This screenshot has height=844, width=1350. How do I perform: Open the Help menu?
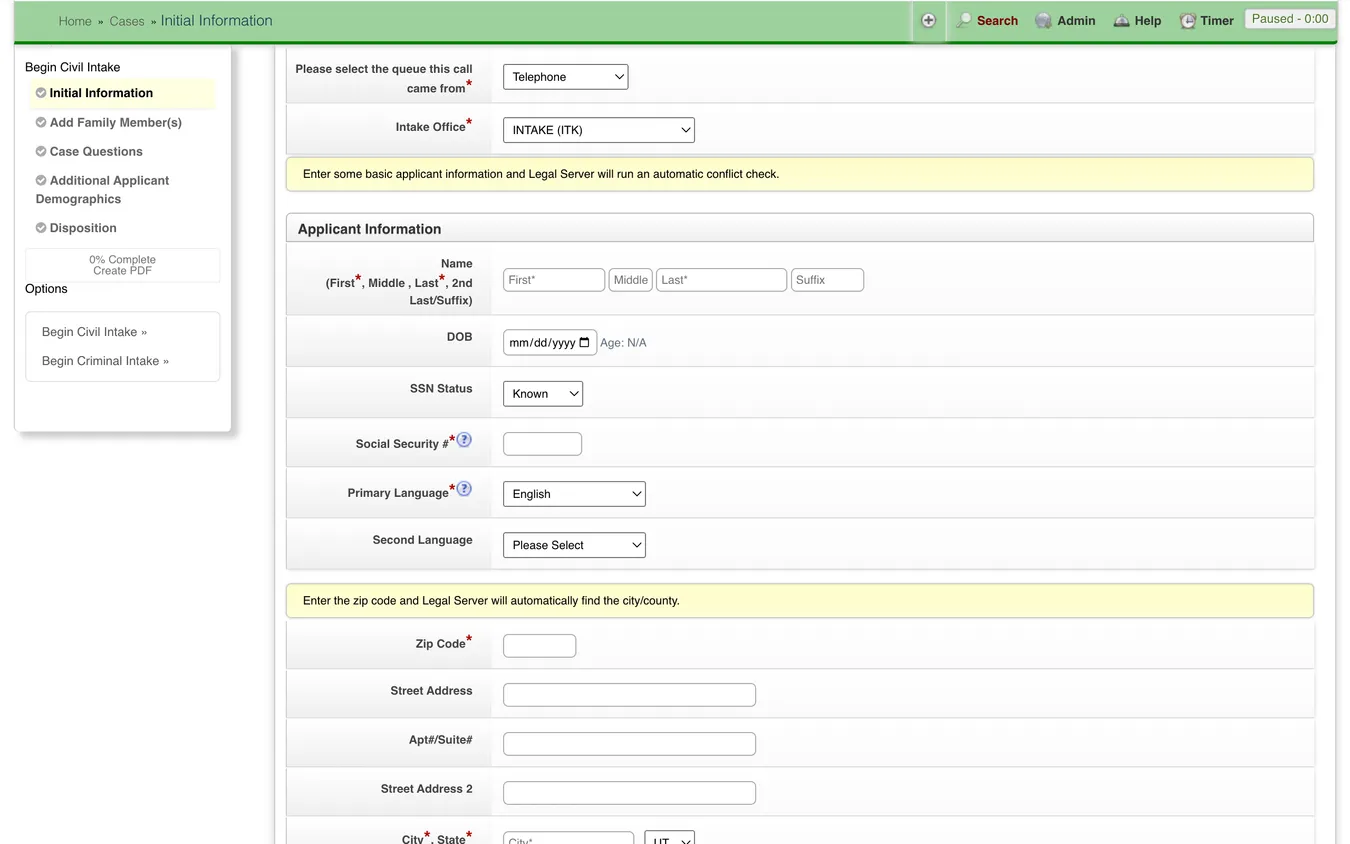pyautogui.click(x=1148, y=20)
